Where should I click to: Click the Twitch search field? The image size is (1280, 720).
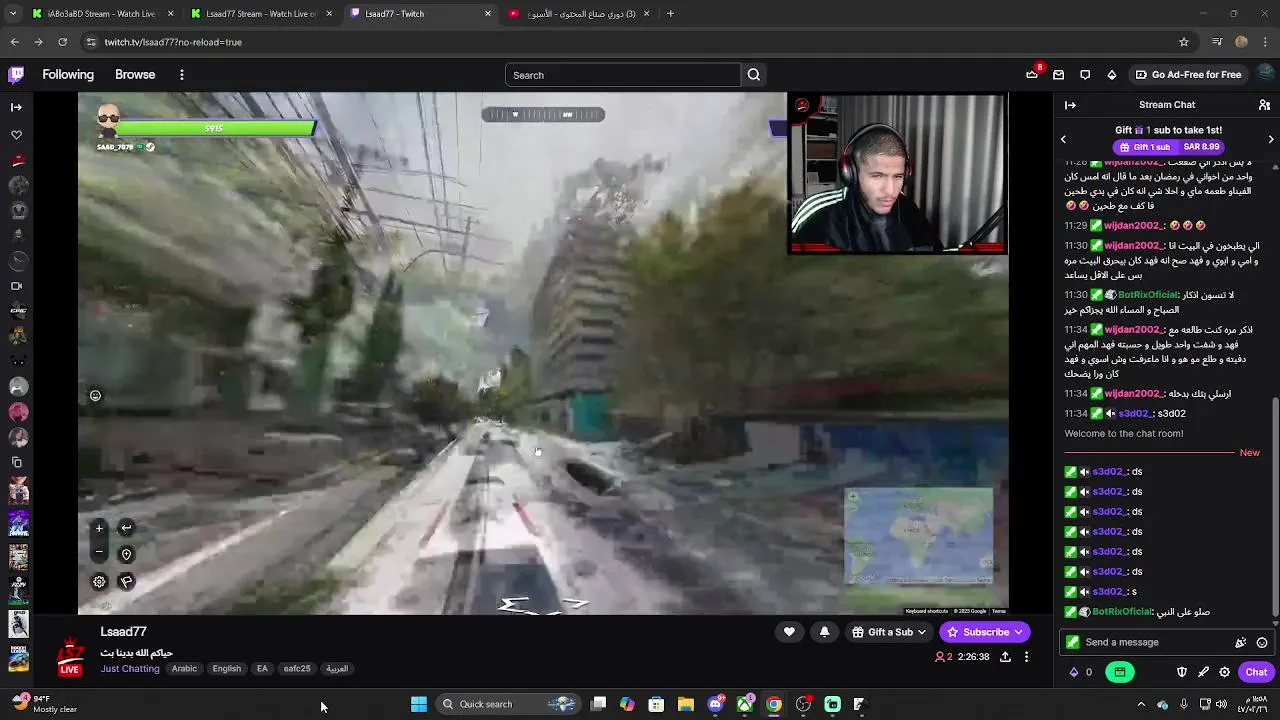623,75
